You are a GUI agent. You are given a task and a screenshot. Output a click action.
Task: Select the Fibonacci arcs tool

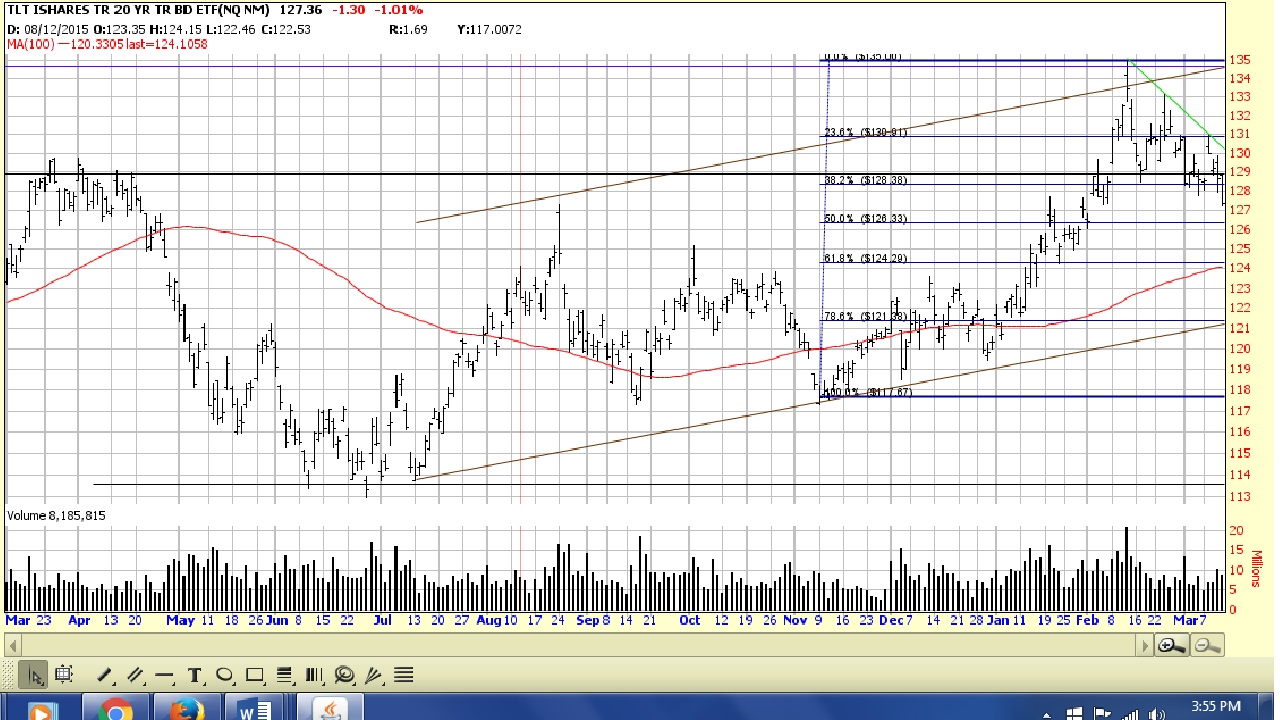pos(344,675)
